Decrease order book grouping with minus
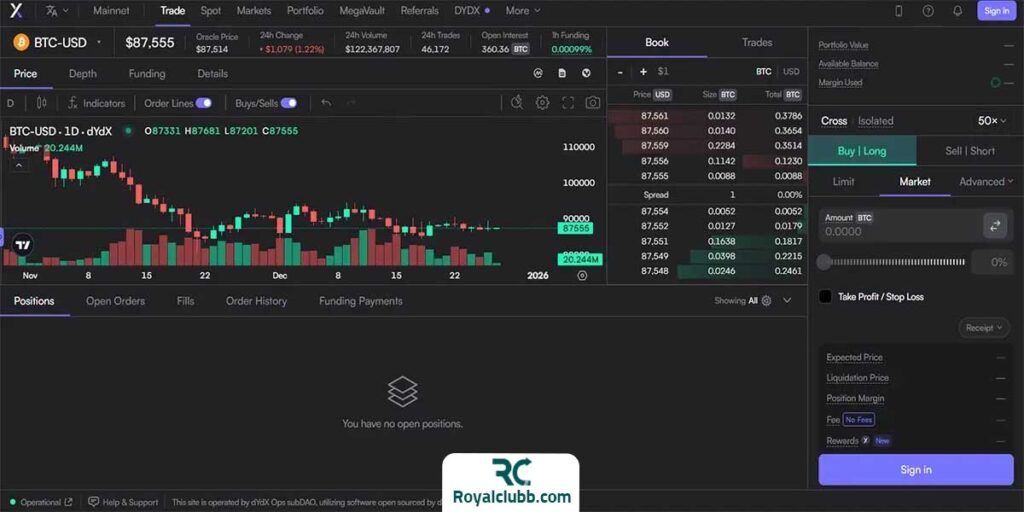Viewport: 1024px width, 512px height. (620, 72)
